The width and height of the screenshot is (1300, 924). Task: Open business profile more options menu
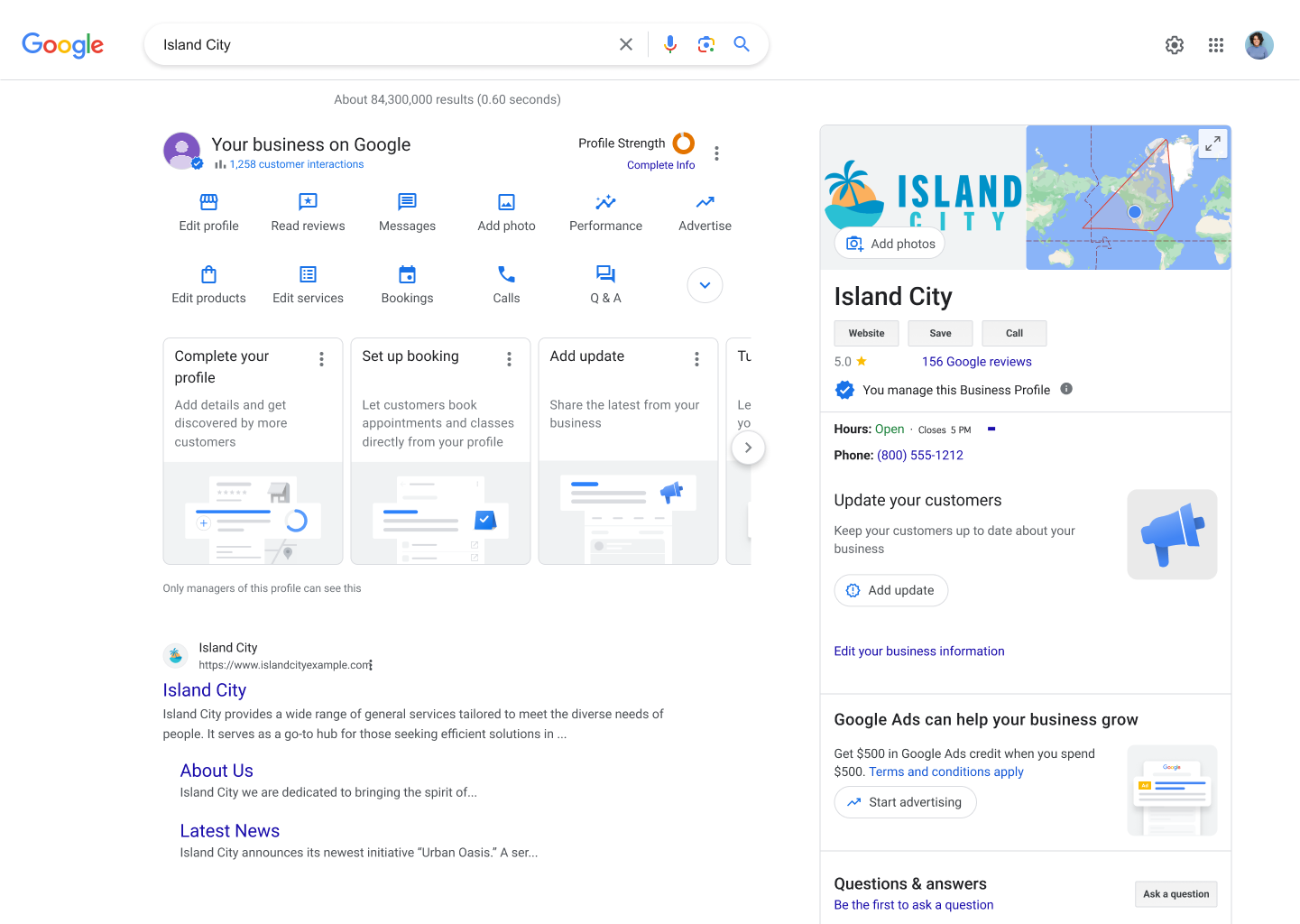tap(716, 153)
